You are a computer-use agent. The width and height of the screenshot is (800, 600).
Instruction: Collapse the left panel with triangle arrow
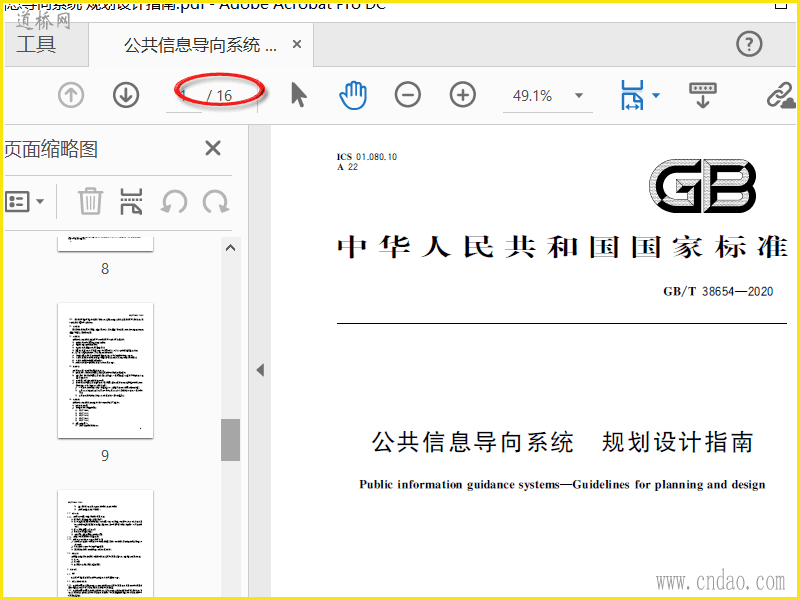tap(260, 370)
